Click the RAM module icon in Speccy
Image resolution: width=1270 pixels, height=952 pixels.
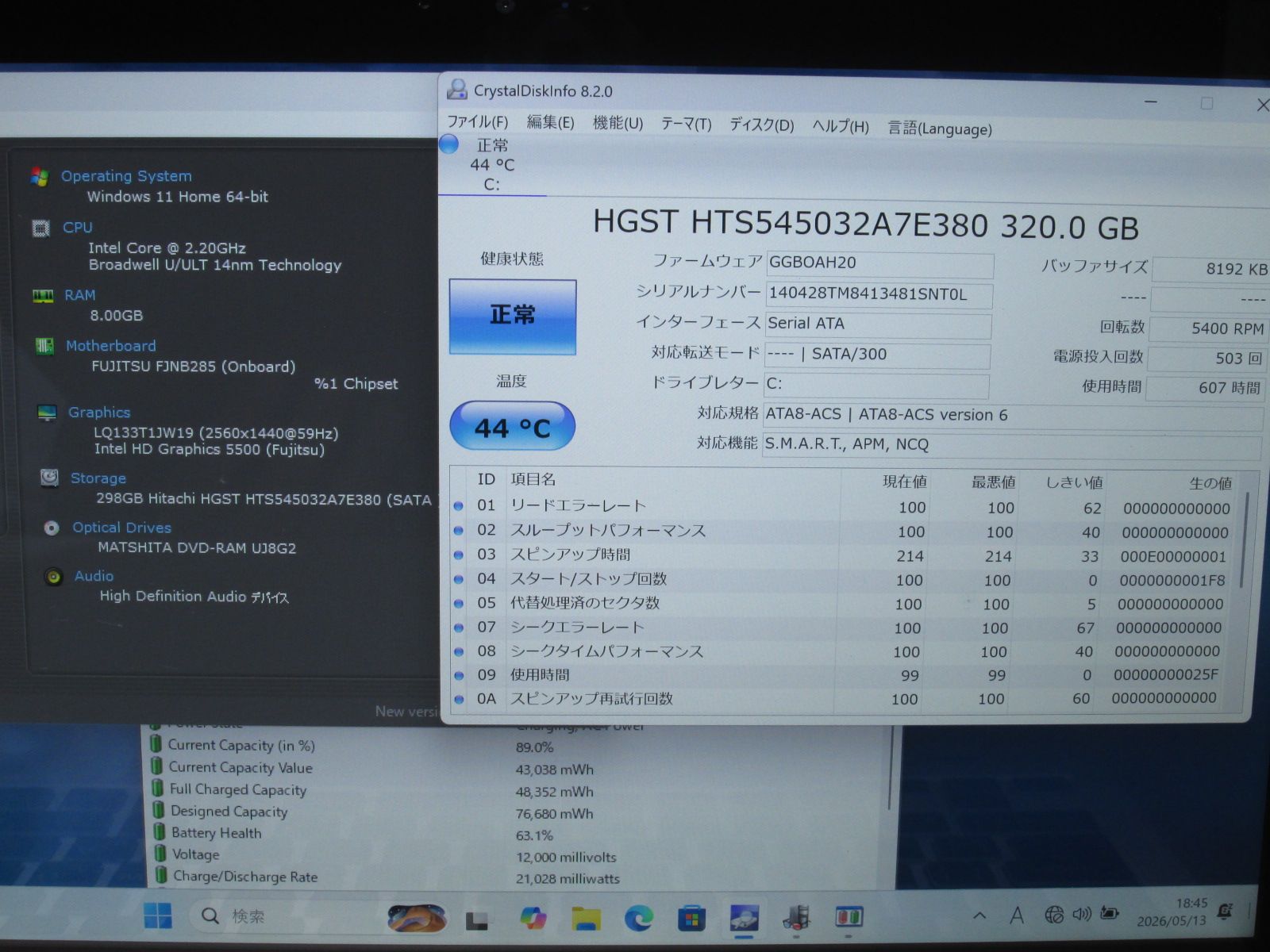point(43,296)
